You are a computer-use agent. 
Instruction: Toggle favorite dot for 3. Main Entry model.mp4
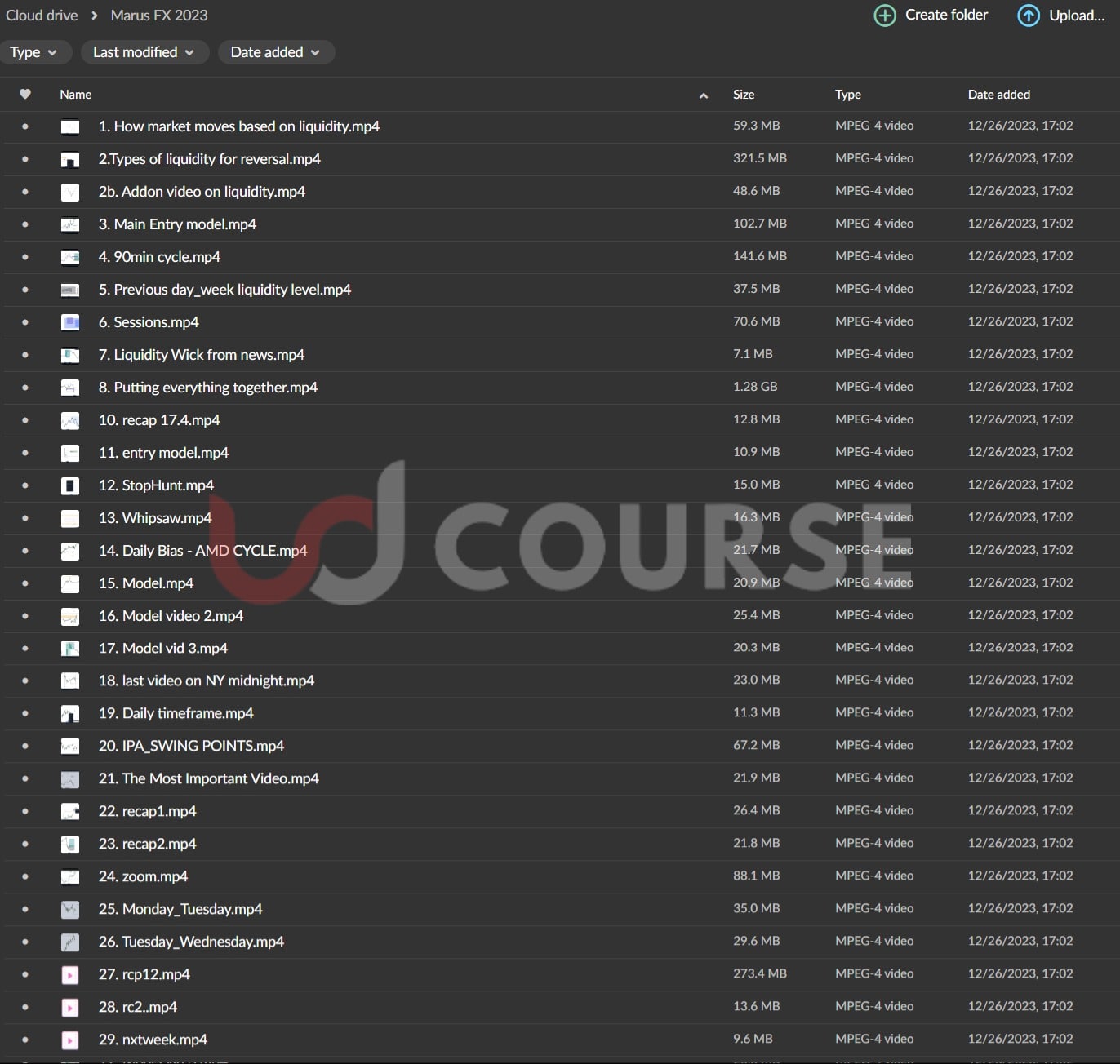point(25,224)
